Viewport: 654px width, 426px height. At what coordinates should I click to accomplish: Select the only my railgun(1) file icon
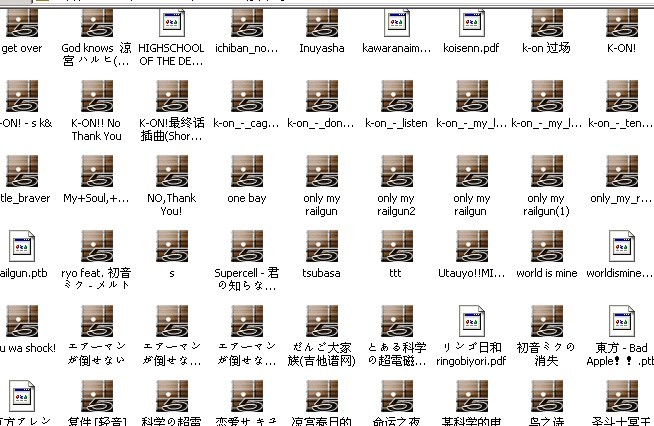coord(546,171)
